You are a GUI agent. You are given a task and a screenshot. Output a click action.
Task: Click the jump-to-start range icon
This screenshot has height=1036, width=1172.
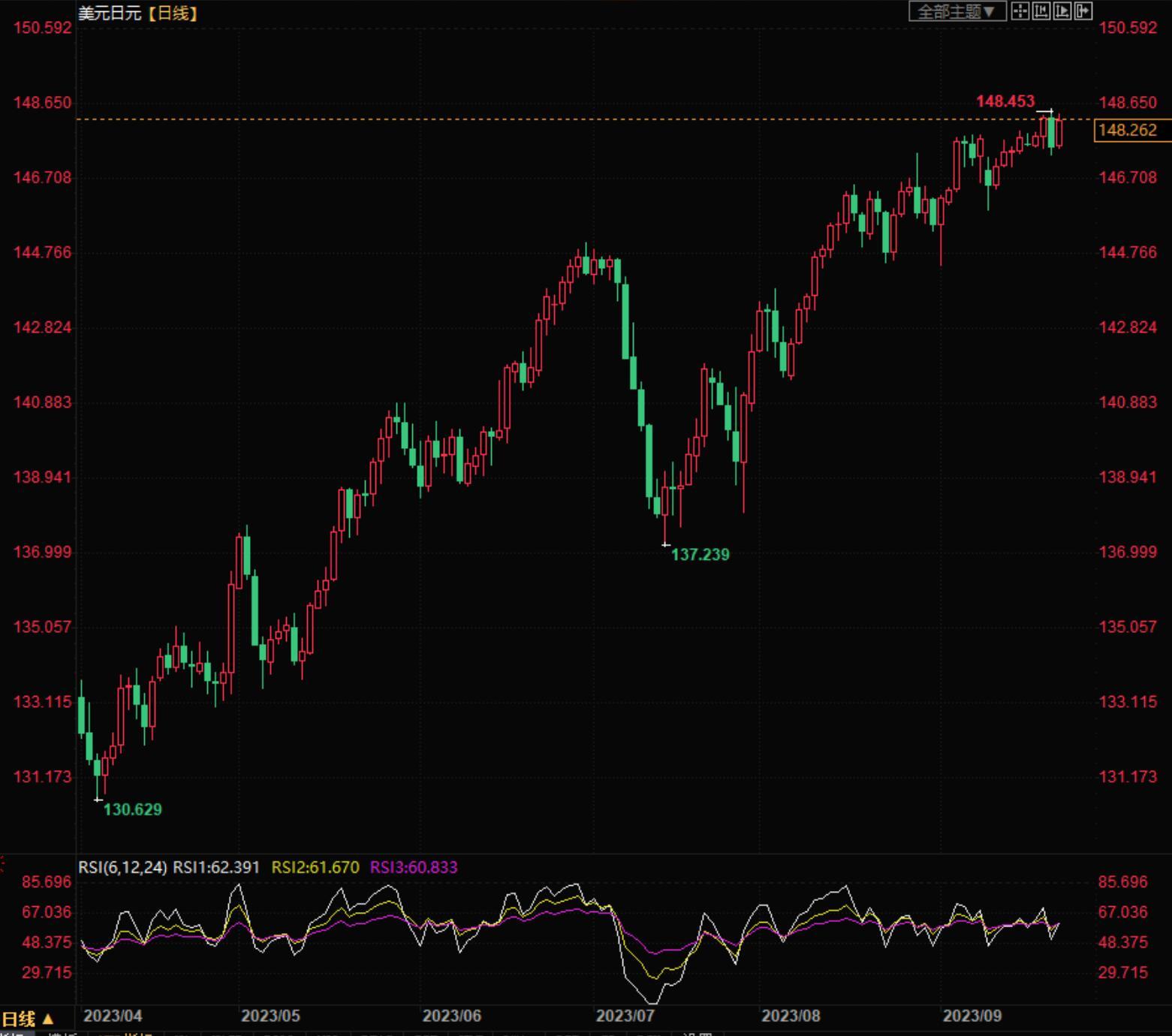(1041, 11)
